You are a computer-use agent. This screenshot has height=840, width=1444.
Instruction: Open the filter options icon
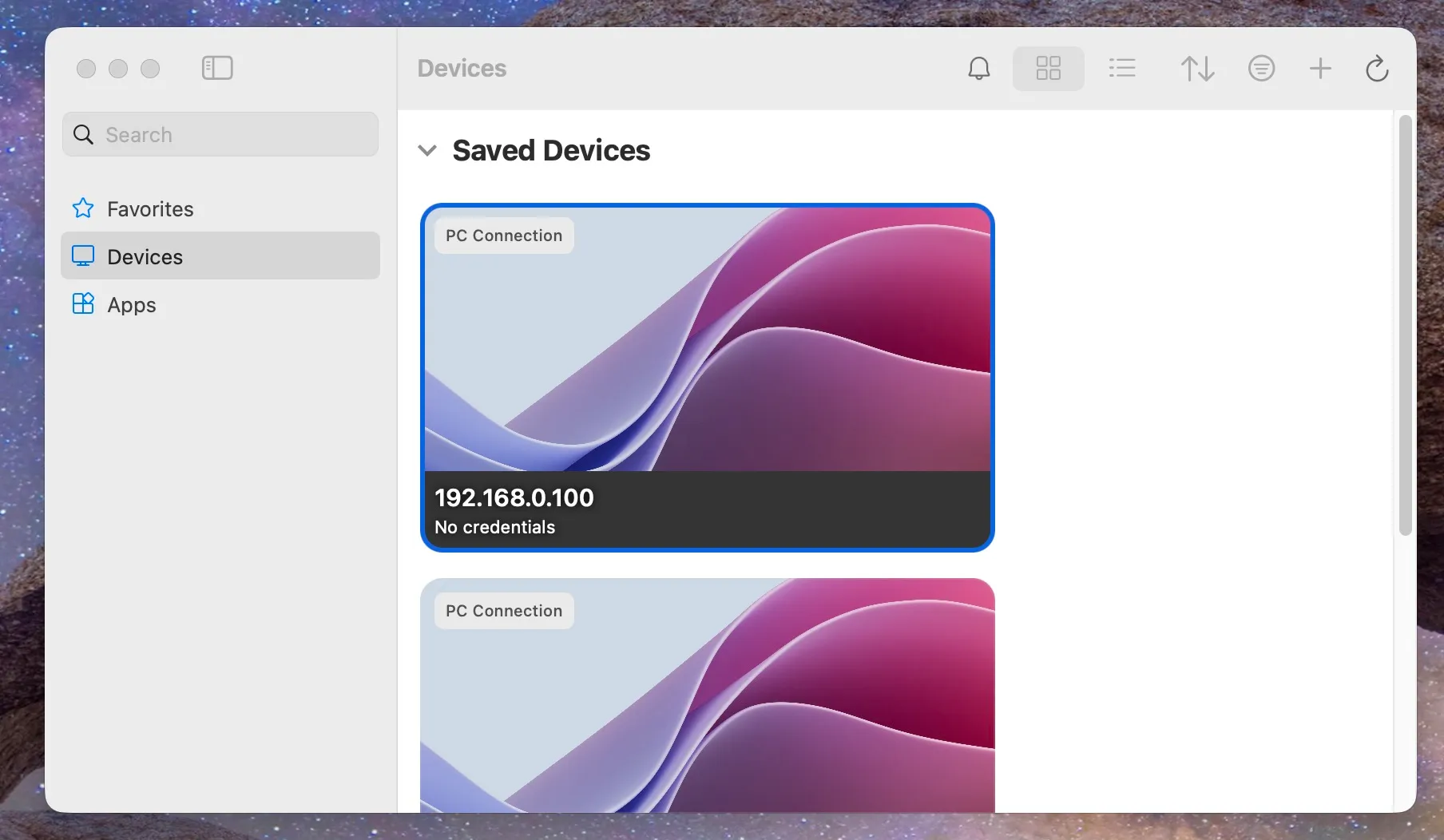(1261, 68)
